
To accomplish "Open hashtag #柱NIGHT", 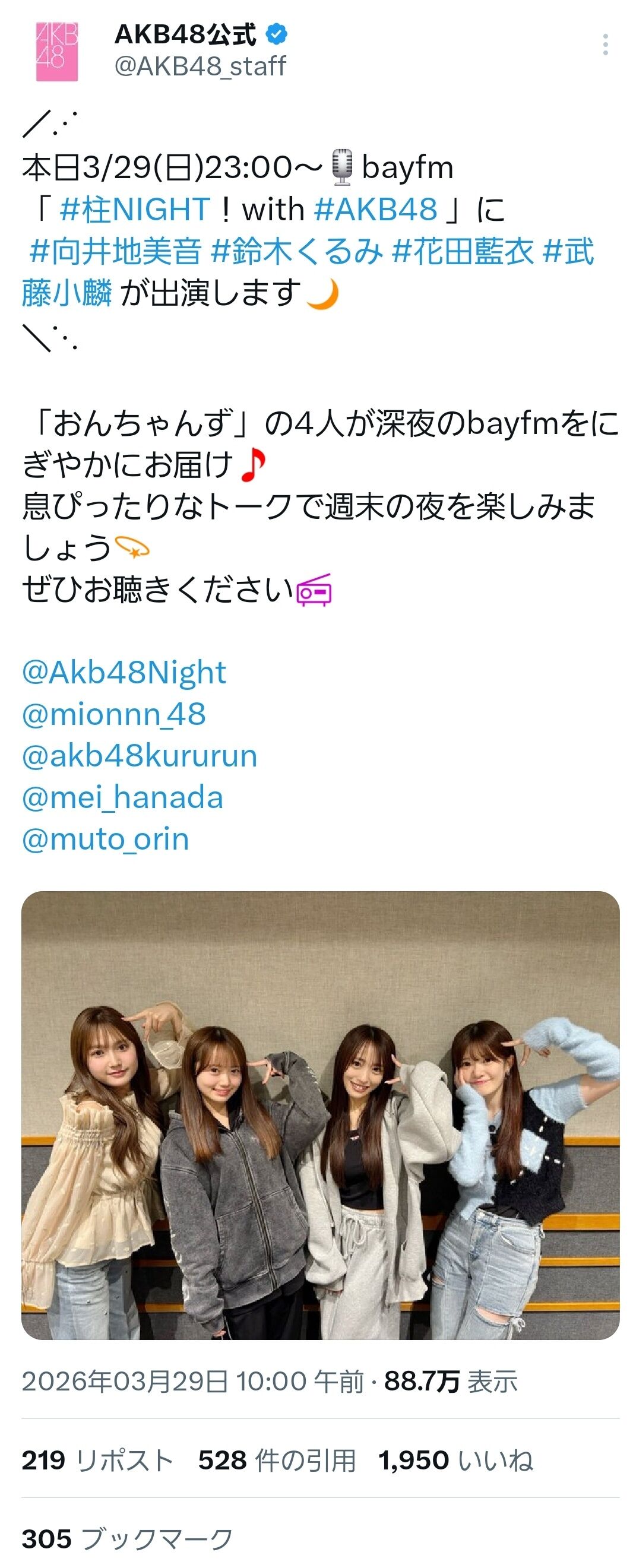I will (x=135, y=210).
